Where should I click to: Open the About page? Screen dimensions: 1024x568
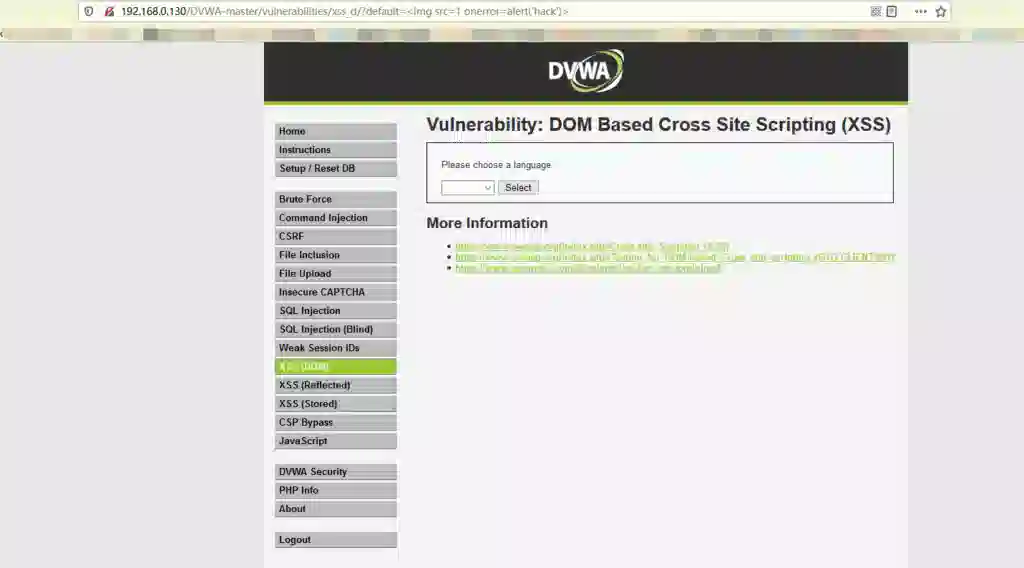pyautogui.click(x=336, y=509)
